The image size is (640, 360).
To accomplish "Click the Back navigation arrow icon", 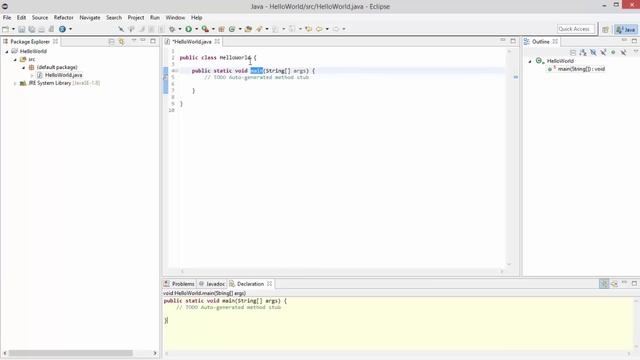I will click(x=319, y=29).
